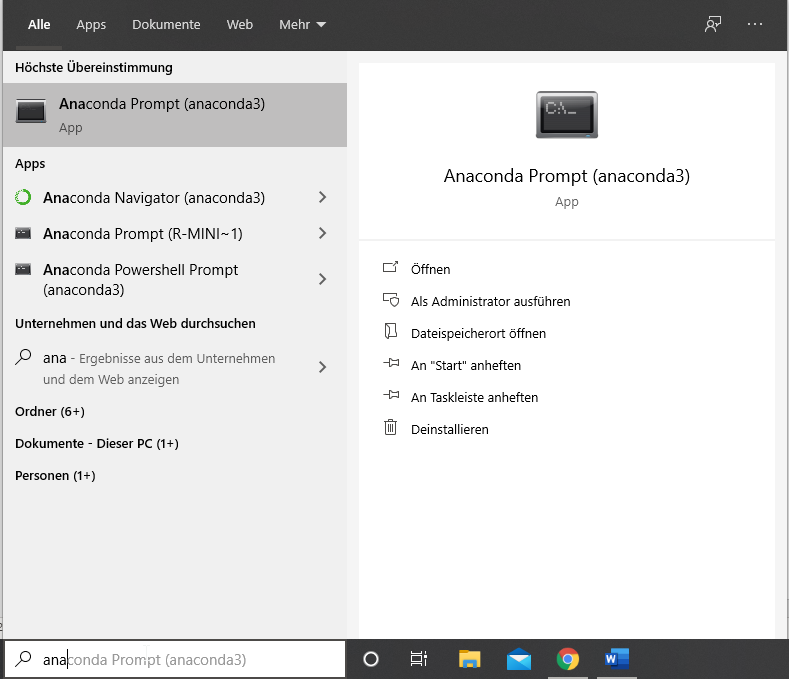Switch to the Apps filter tab

[91, 25]
